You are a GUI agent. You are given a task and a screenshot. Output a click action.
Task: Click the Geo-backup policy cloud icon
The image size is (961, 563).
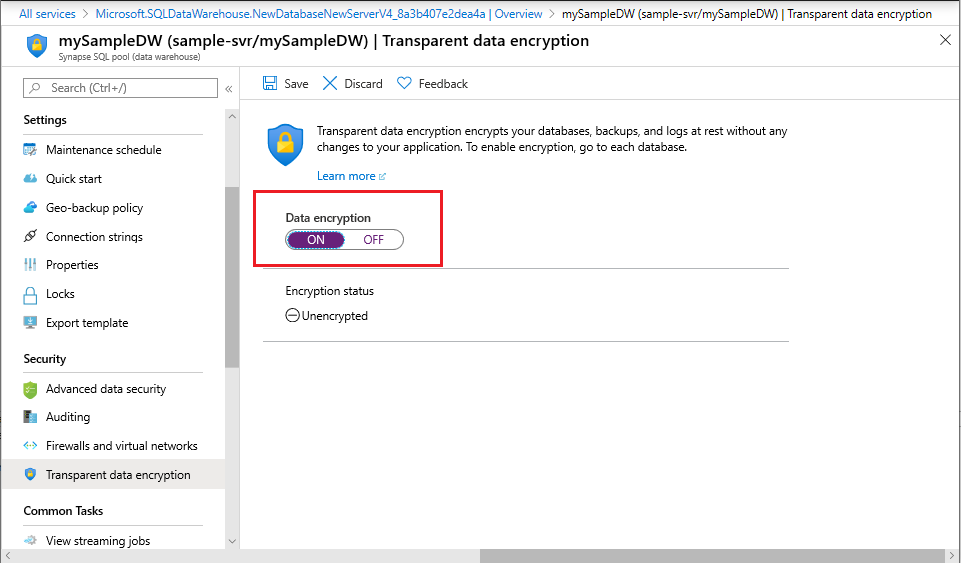pos(30,208)
